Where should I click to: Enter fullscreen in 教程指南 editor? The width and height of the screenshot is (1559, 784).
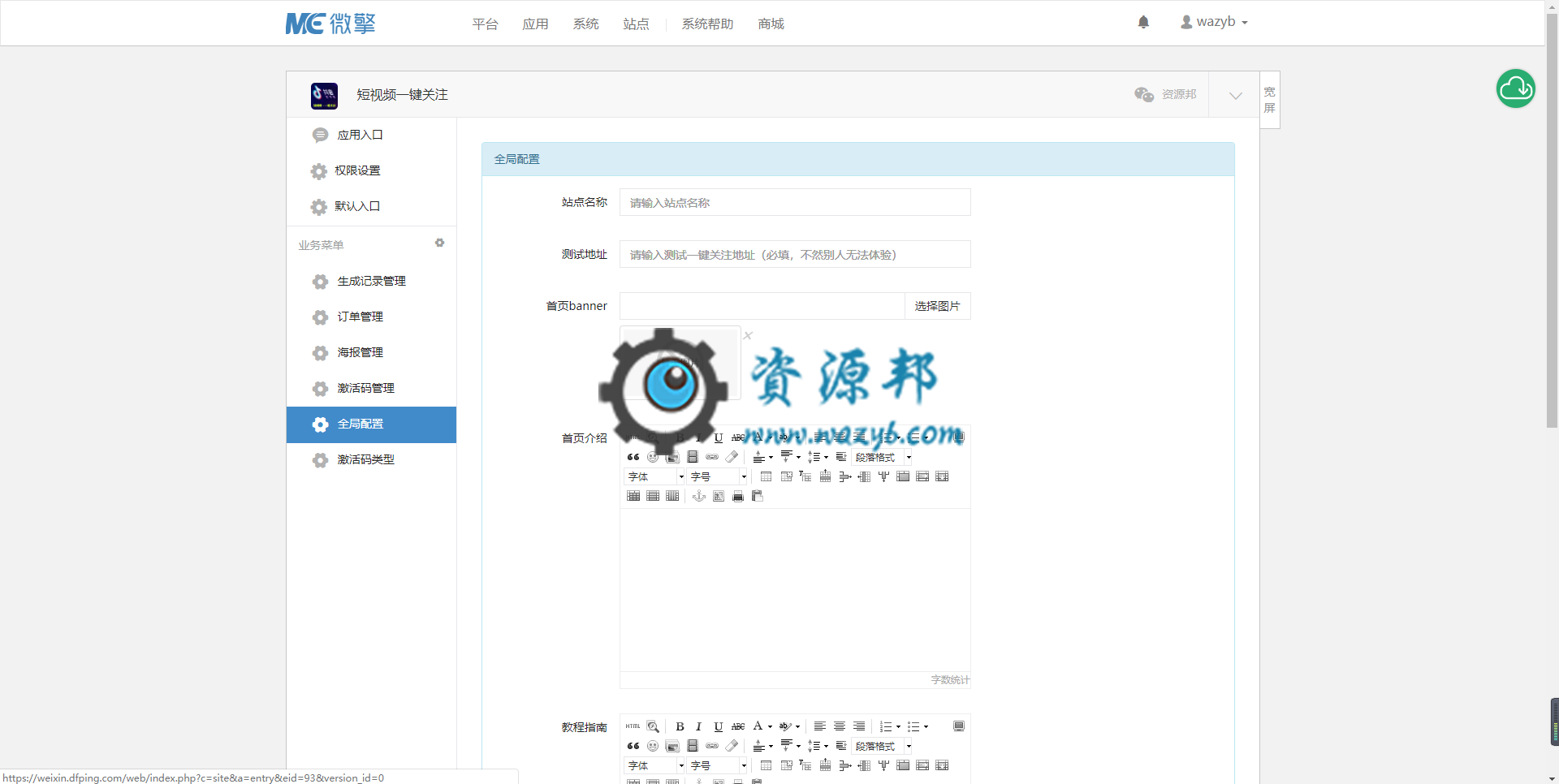(959, 726)
